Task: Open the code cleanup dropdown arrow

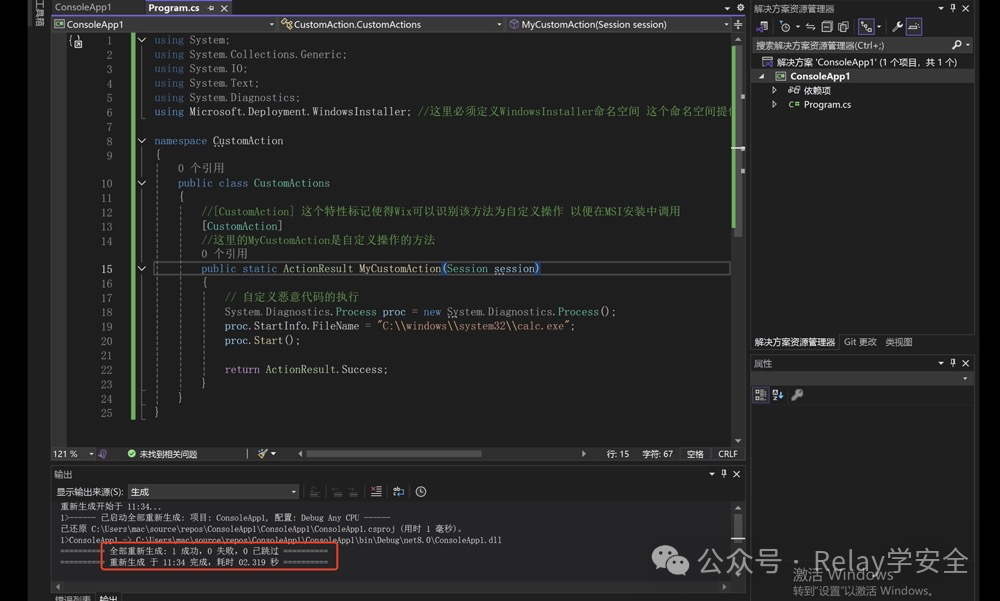Action: [274, 454]
